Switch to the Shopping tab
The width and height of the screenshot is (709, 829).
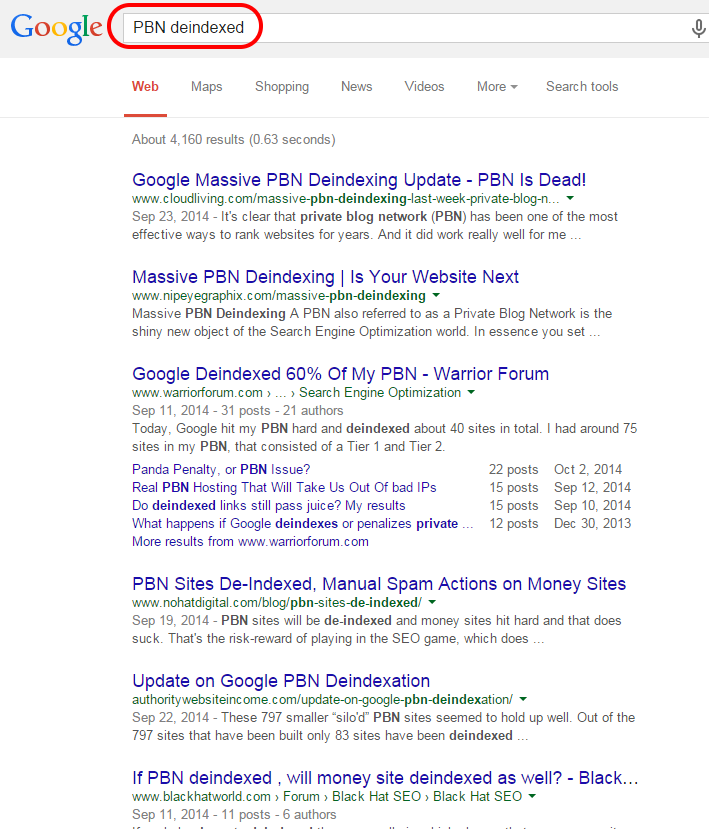pos(282,87)
